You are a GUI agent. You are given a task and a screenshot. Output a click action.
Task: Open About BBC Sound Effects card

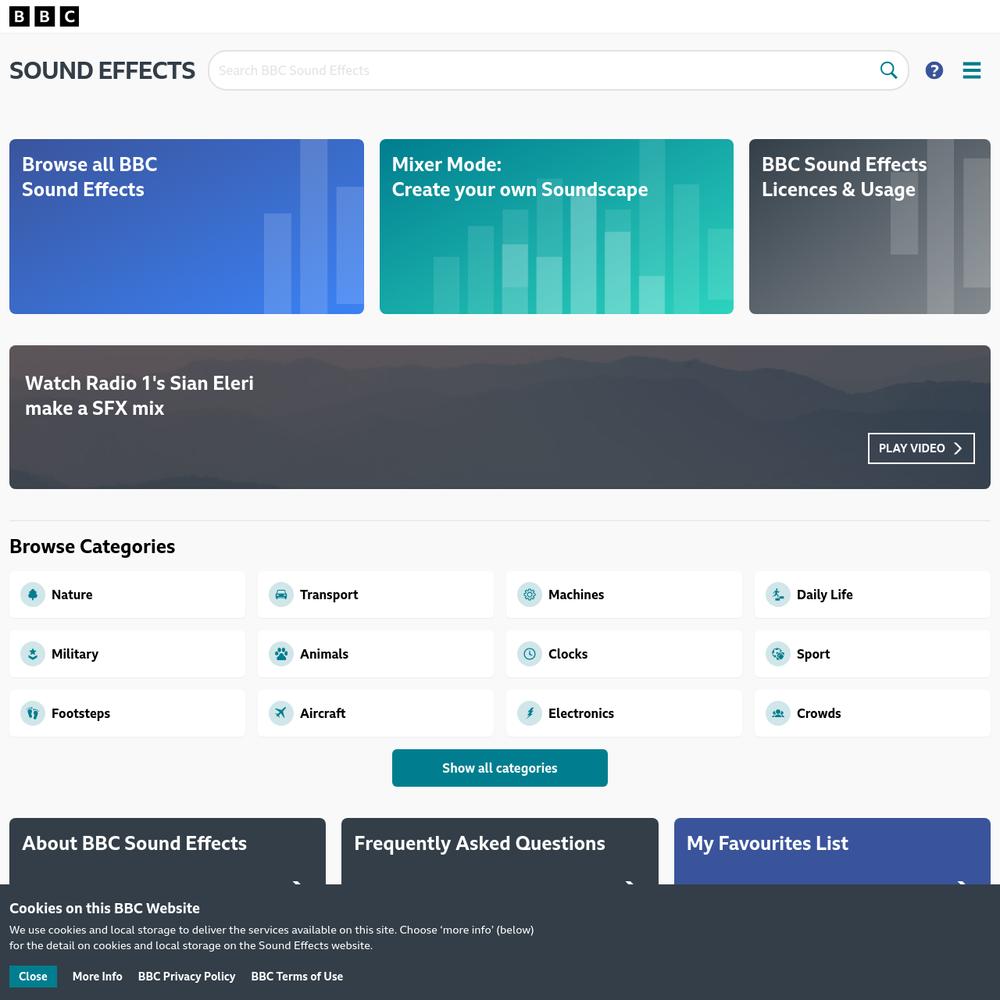tap(167, 851)
